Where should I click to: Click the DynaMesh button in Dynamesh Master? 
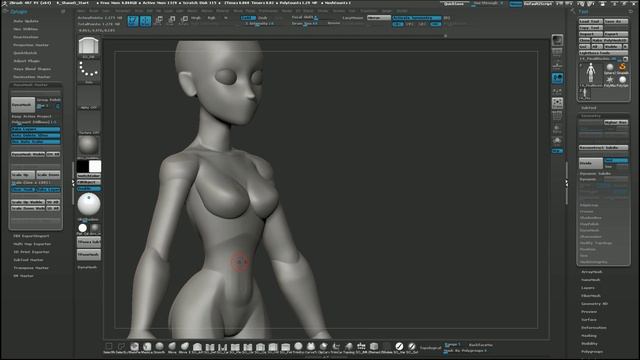[23, 104]
